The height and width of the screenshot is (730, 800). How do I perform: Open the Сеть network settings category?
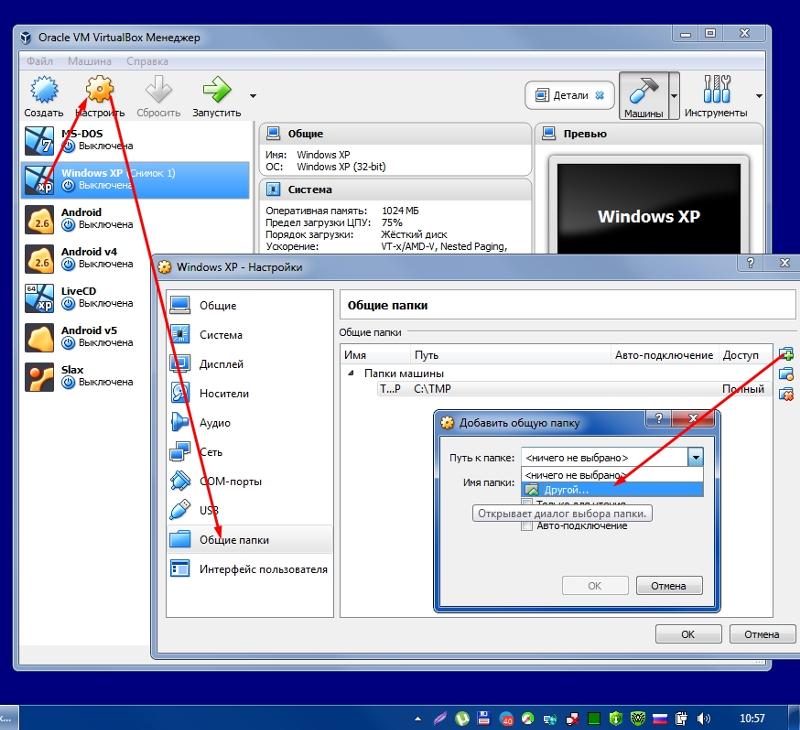[249, 452]
